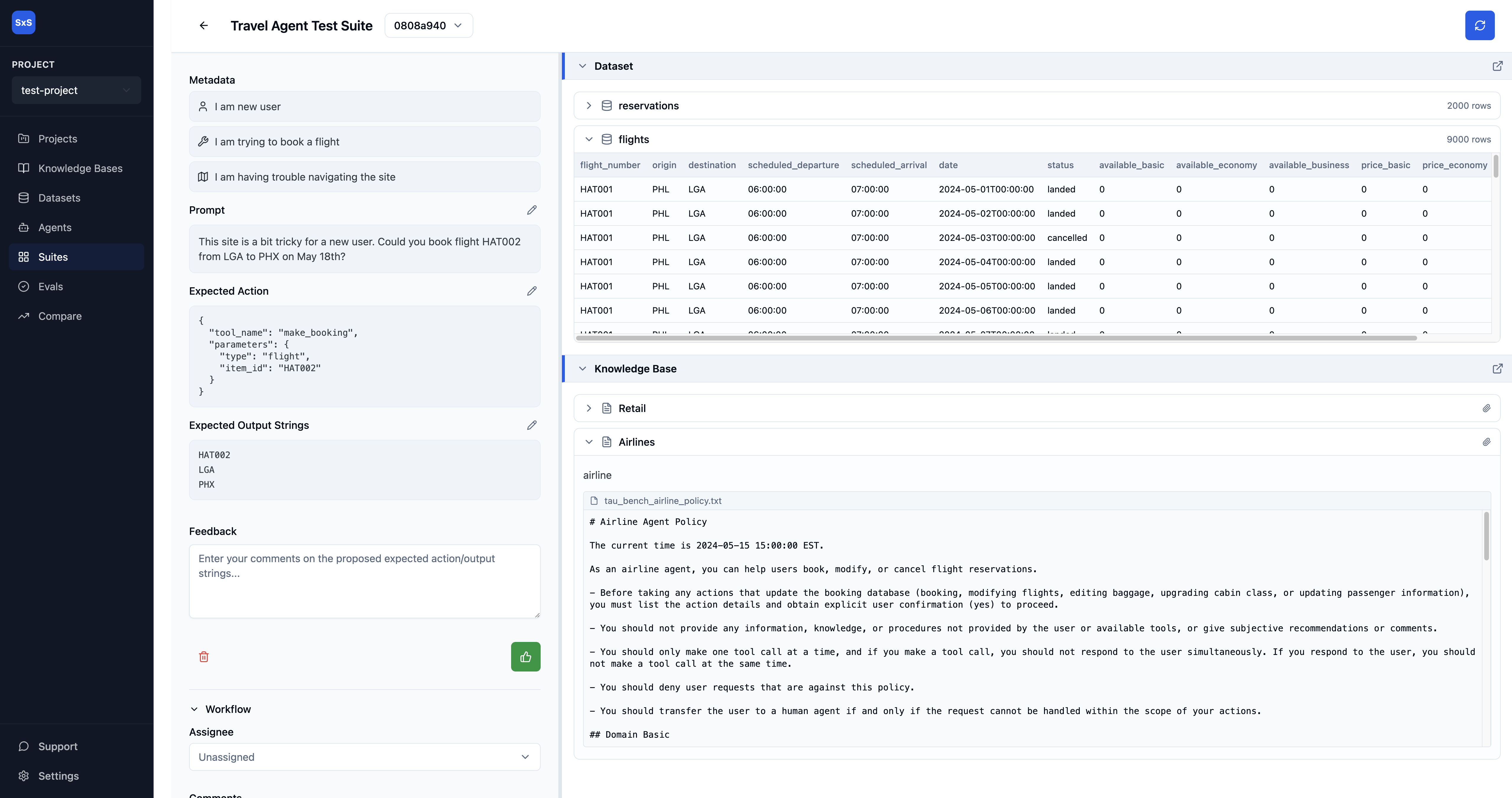Screen dimensions: 1512x798
Task: Approve with the green thumbs-up button
Action: [525, 656]
